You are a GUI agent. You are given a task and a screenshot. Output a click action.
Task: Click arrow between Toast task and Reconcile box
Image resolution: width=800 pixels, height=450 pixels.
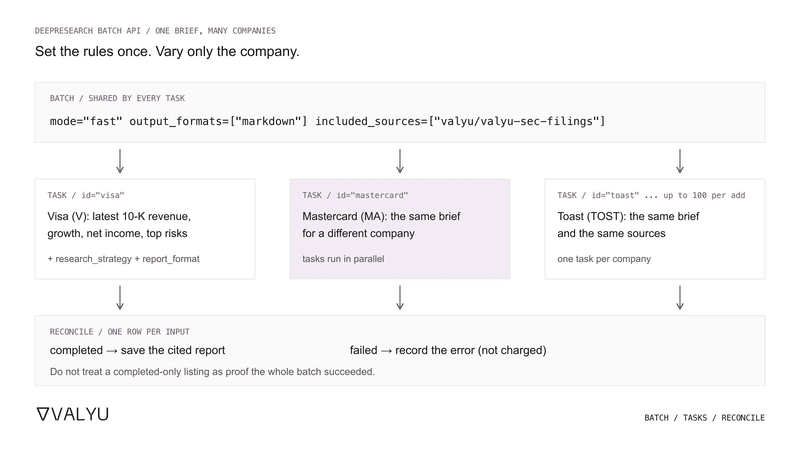click(x=680, y=297)
